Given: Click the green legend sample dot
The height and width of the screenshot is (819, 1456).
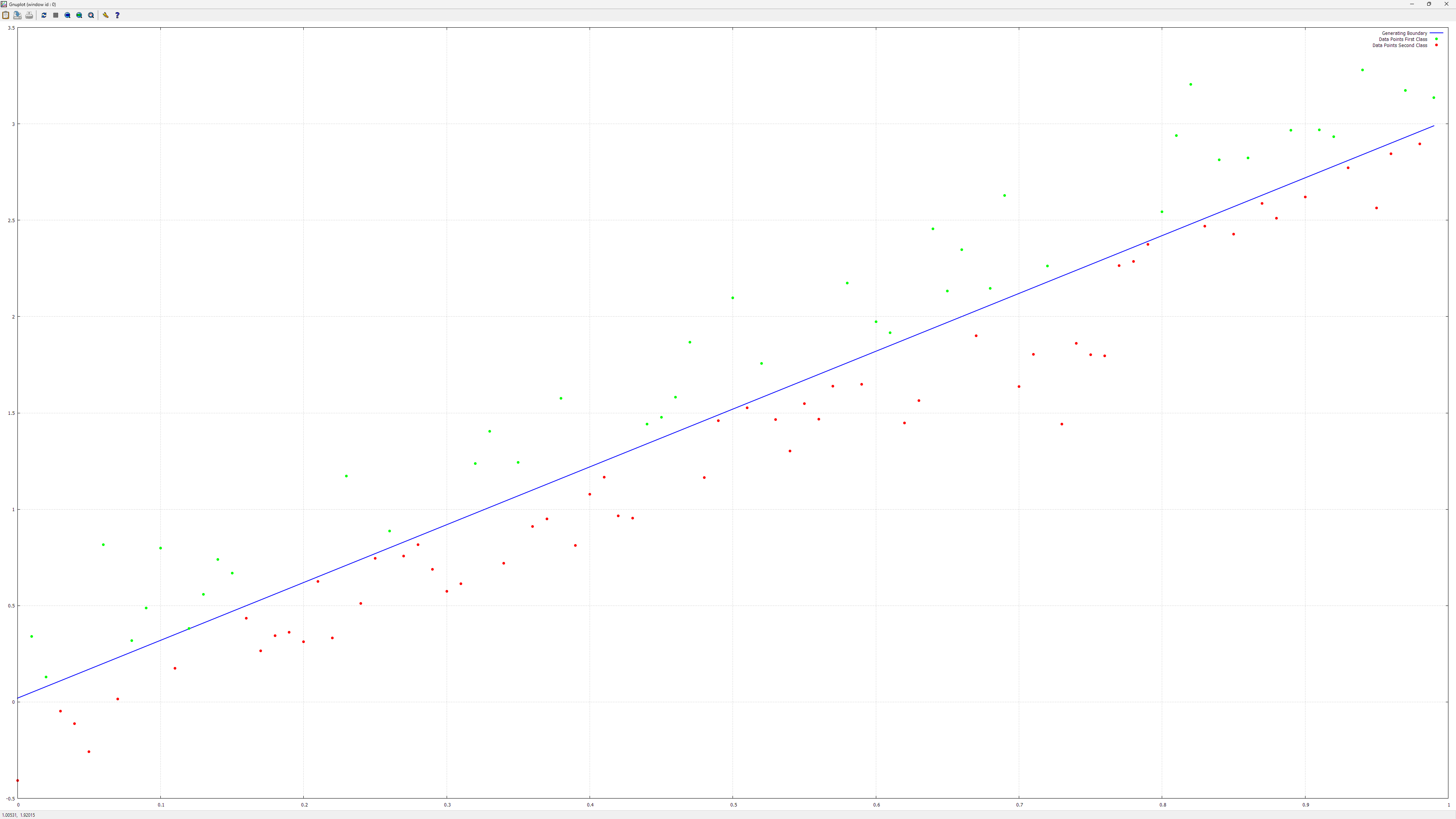Looking at the screenshot, I should click(1436, 39).
